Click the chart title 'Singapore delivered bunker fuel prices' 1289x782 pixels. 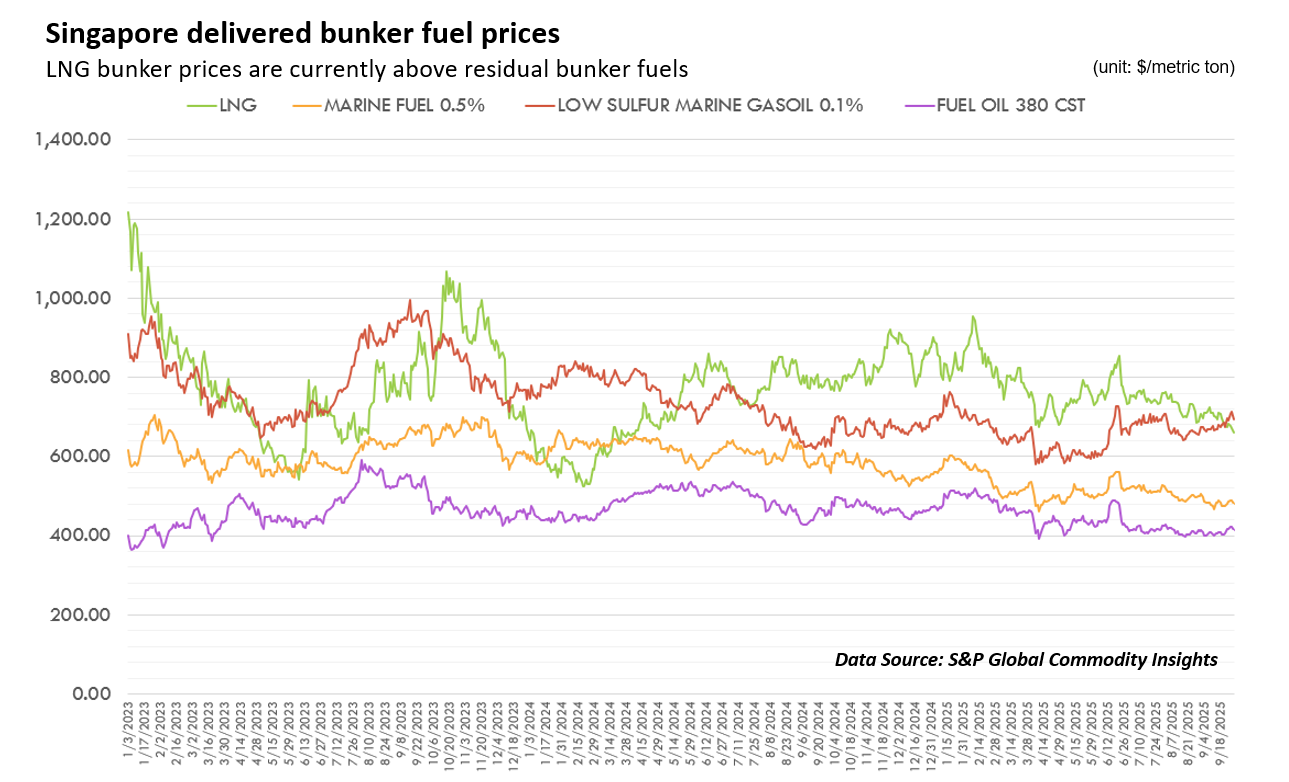coord(302,33)
